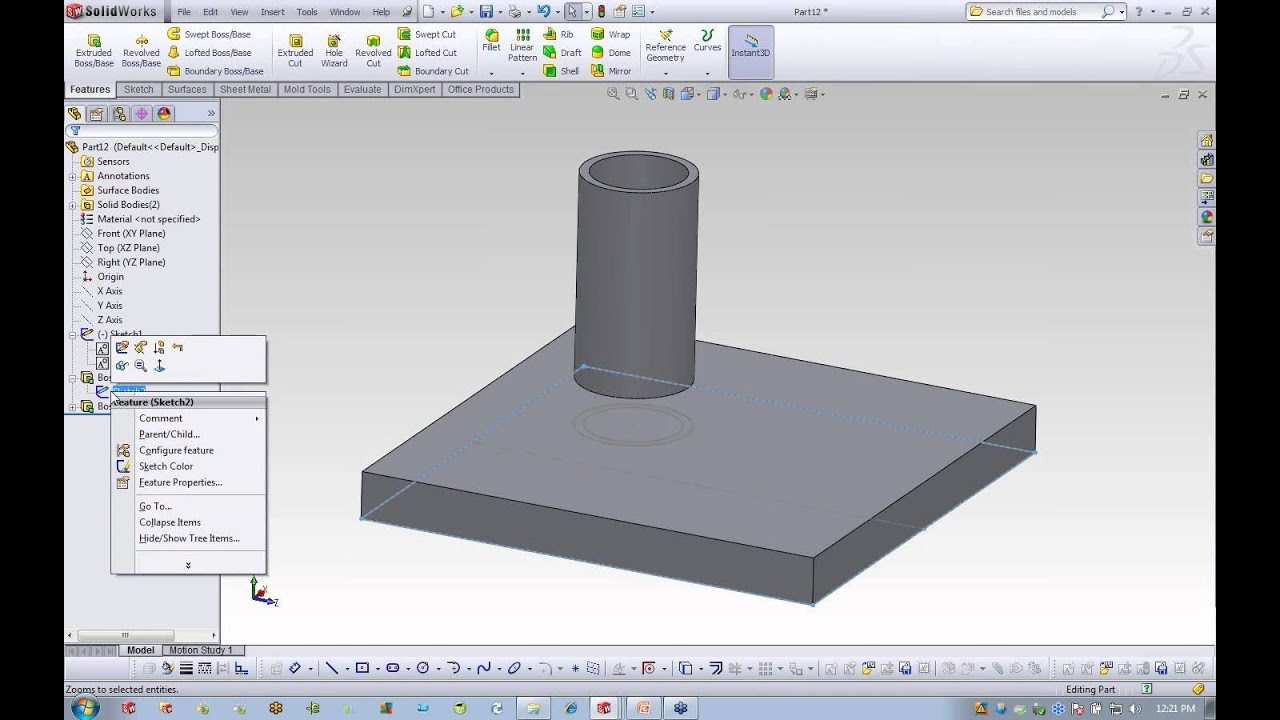Click Normal To in context toolbar
Screen dimensions: 1280x720
[159, 366]
